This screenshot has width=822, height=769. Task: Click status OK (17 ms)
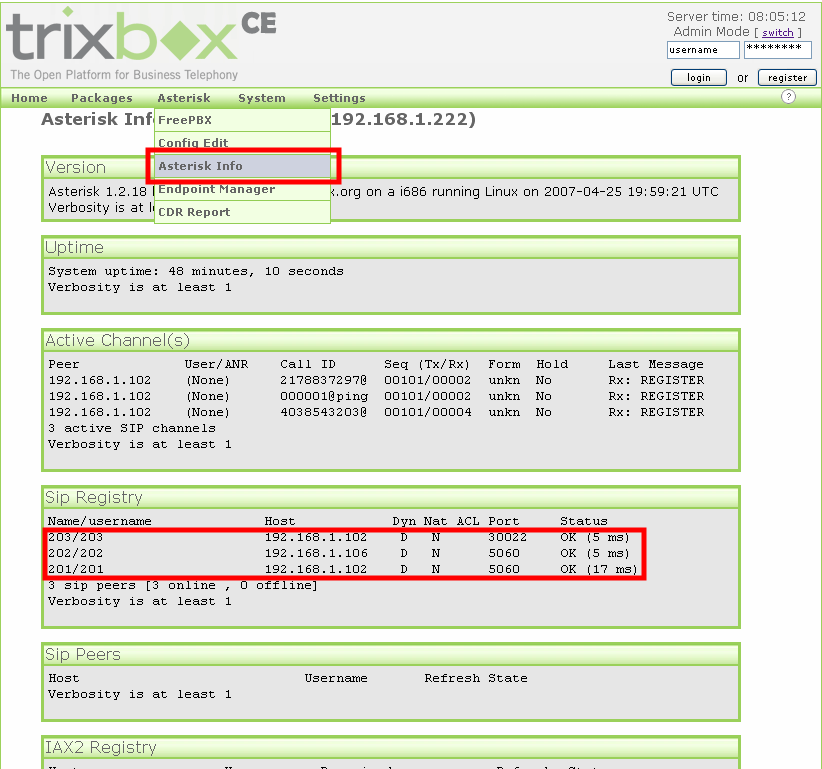coord(599,569)
